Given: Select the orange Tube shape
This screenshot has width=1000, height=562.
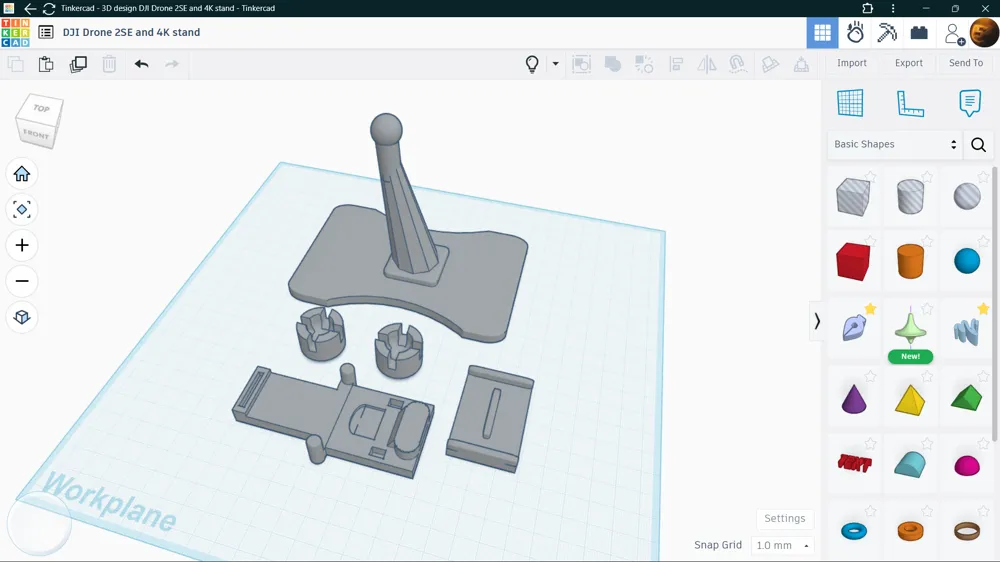Looking at the screenshot, I should point(910,531).
